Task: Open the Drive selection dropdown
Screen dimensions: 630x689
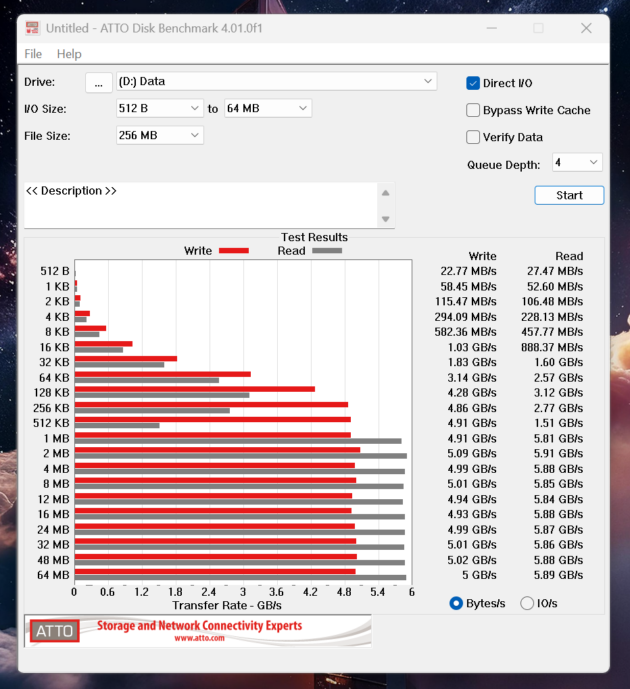Action: (429, 81)
